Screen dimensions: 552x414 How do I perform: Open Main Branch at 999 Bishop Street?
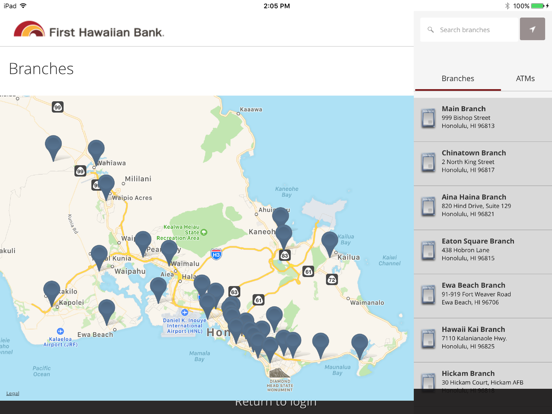(x=483, y=120)
